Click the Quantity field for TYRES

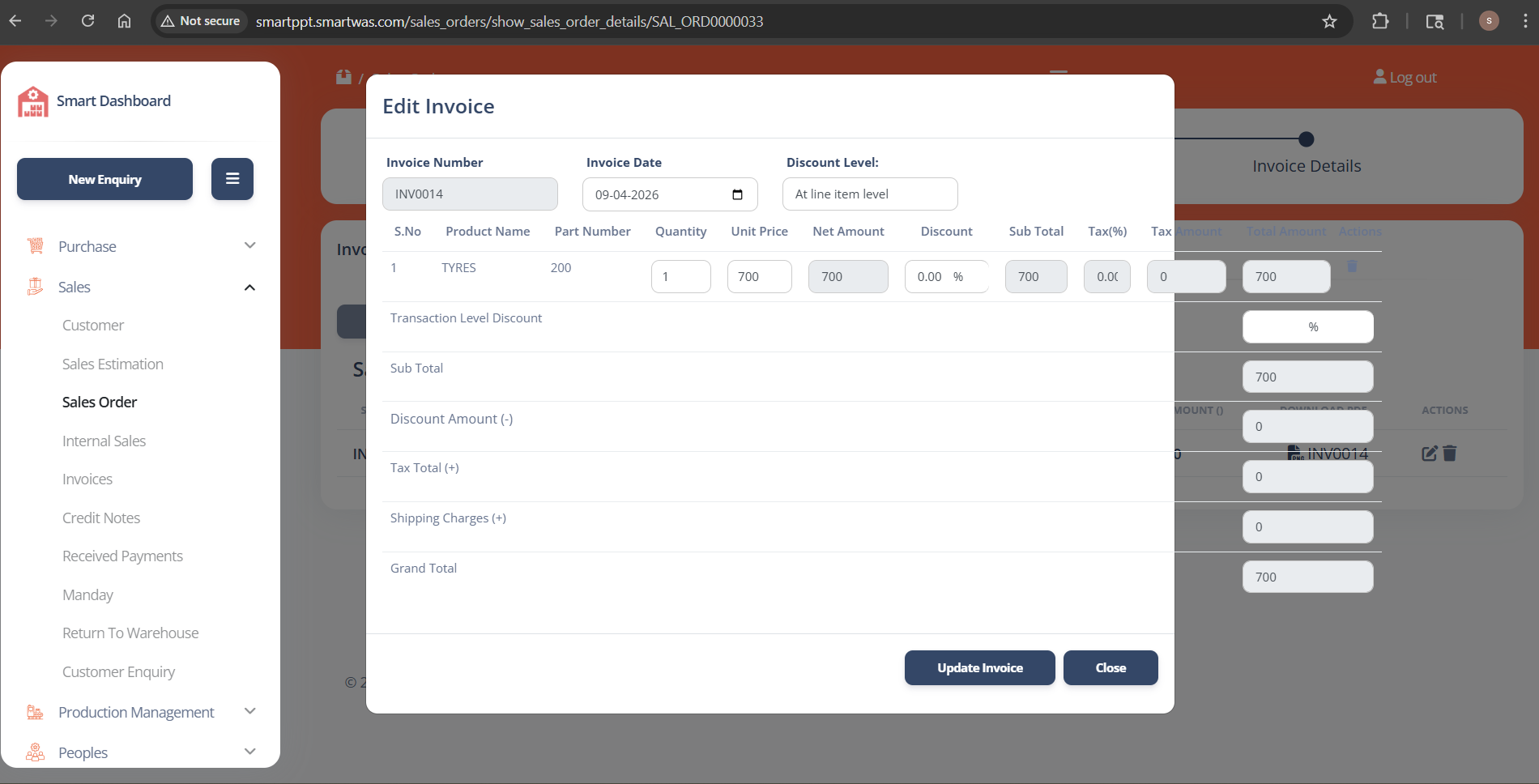pos(681,277)
